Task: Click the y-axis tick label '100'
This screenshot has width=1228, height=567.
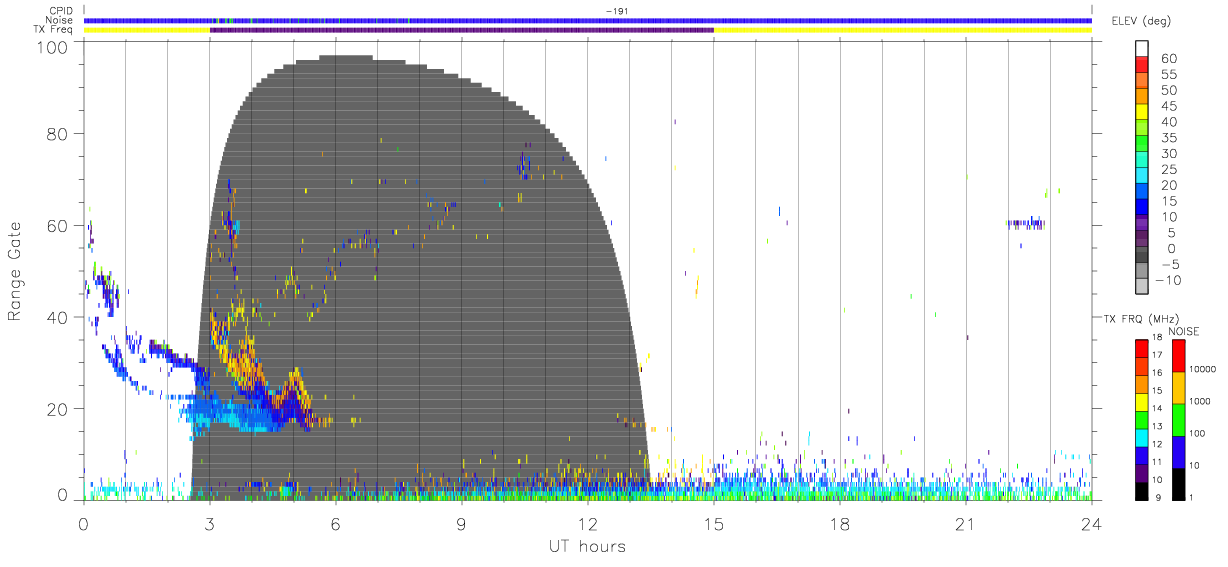Action: click(x=51, y=46)
